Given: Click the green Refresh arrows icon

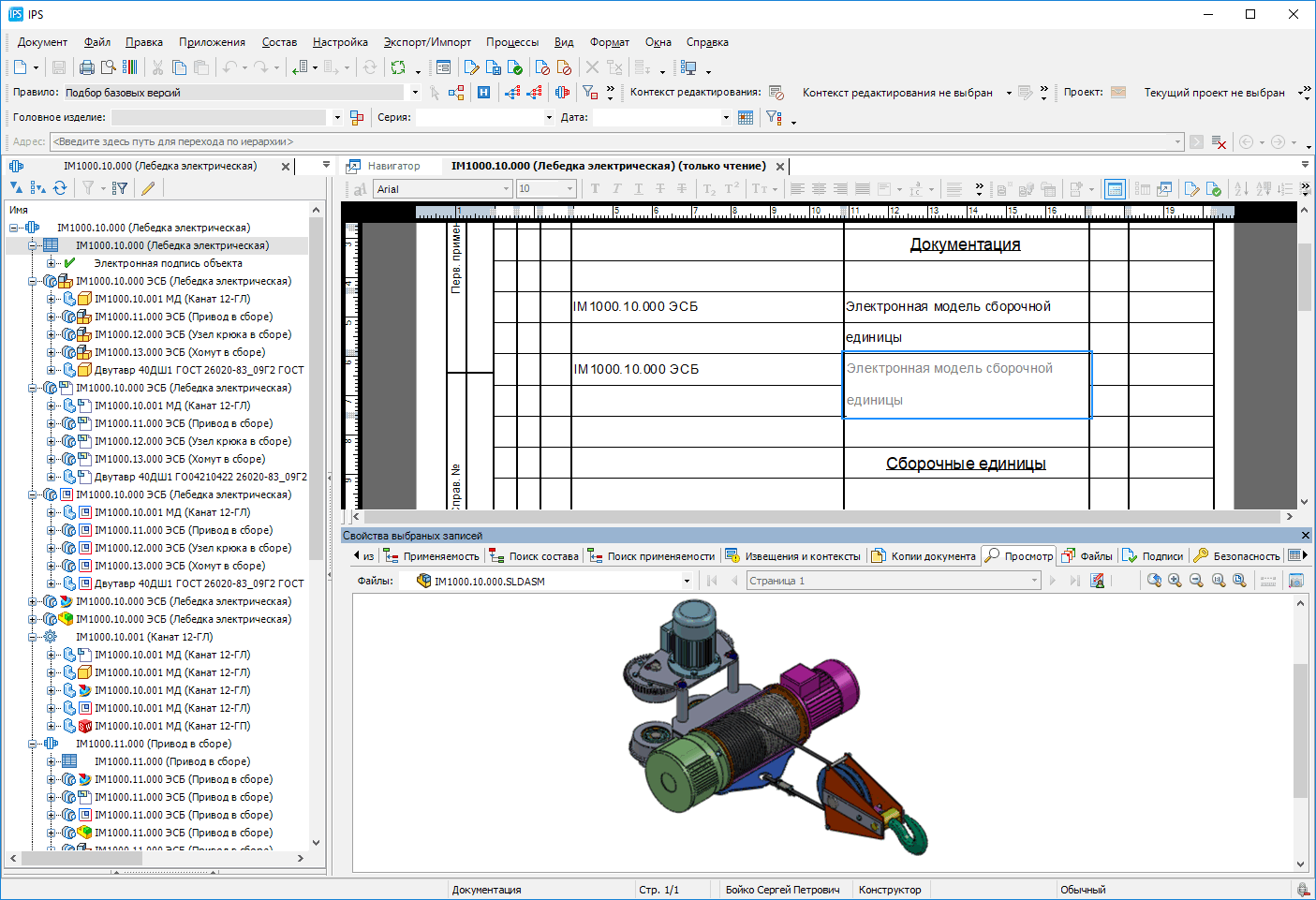Looking at the screenshot, I should (x=398, y=67).
